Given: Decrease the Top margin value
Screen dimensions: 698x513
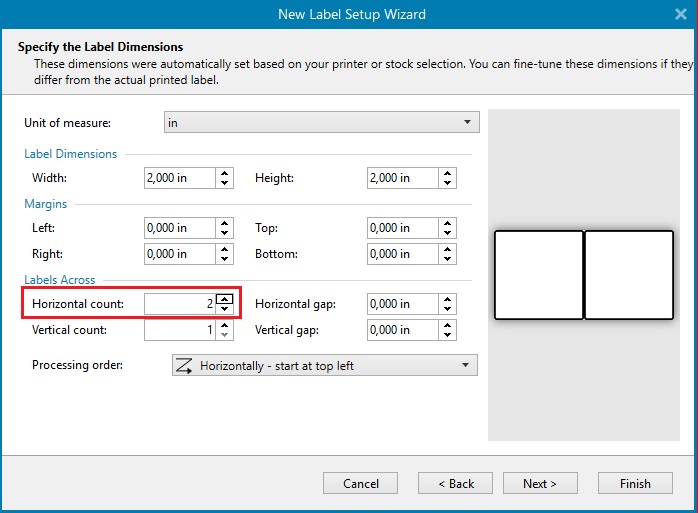Looking at the screenshot, I should pyautogui.click(x=448, y=234).
